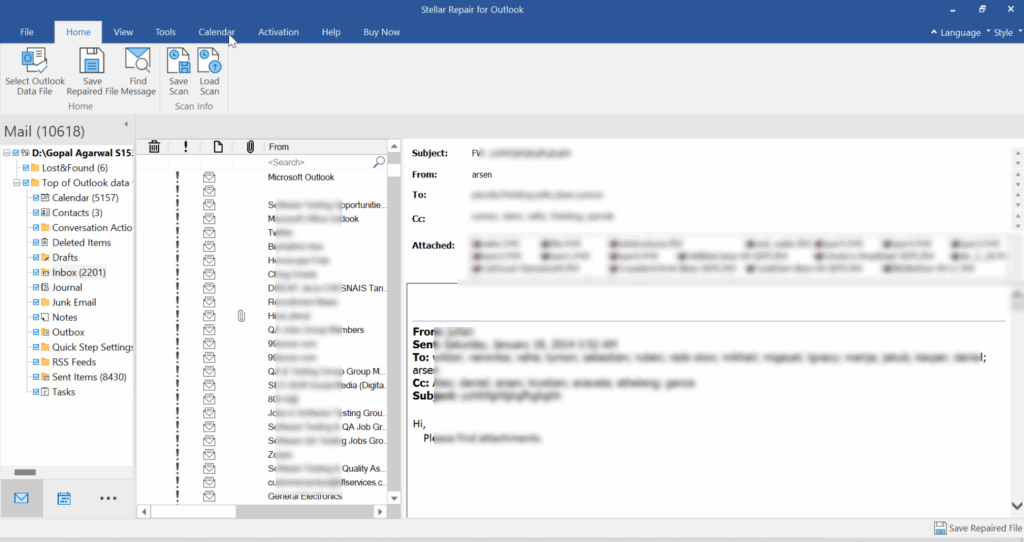
Task: Click message list horizontal scroll left arrow
Action: [x=144, y=512]
